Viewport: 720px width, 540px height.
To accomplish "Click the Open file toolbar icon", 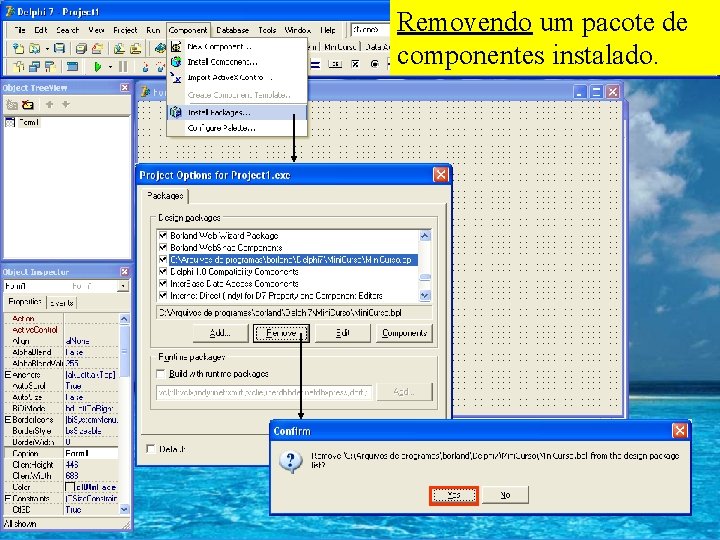I will tap(35, 48).
